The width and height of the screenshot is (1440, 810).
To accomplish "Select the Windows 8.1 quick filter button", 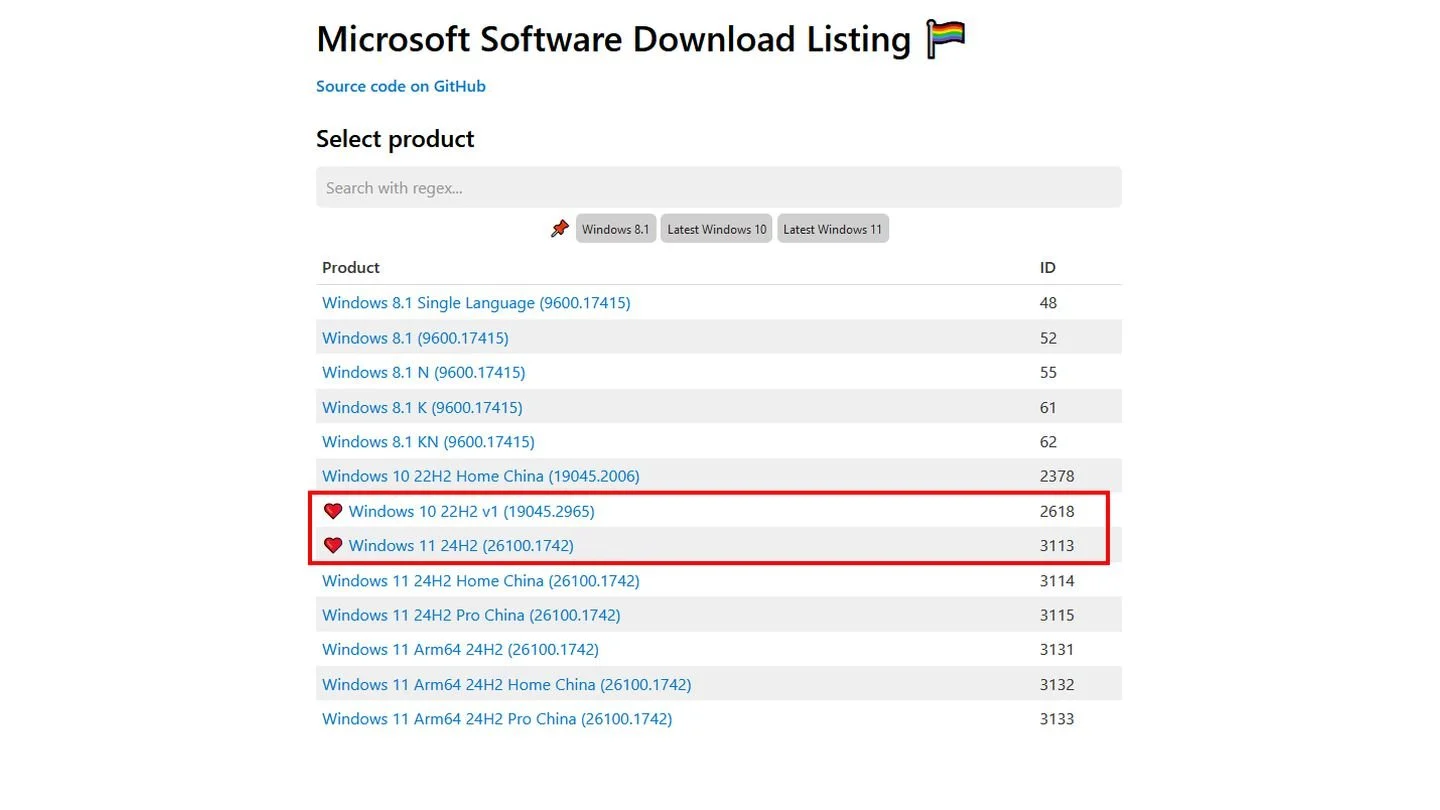I will click(x=616, y=229).
